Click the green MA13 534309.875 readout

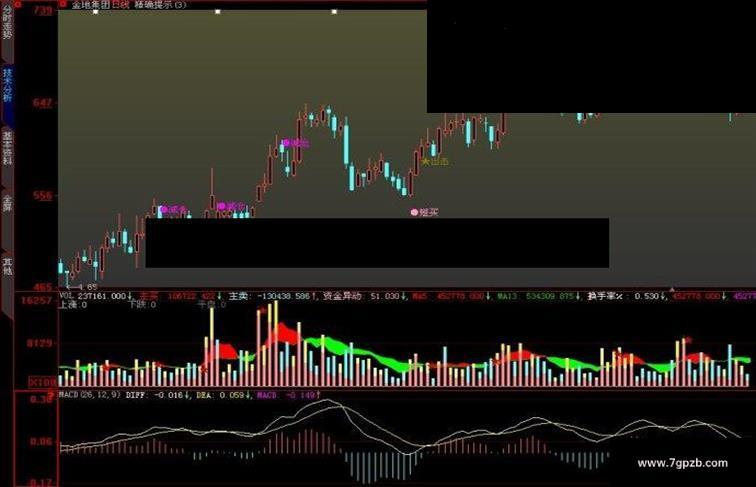pos(539,296)
